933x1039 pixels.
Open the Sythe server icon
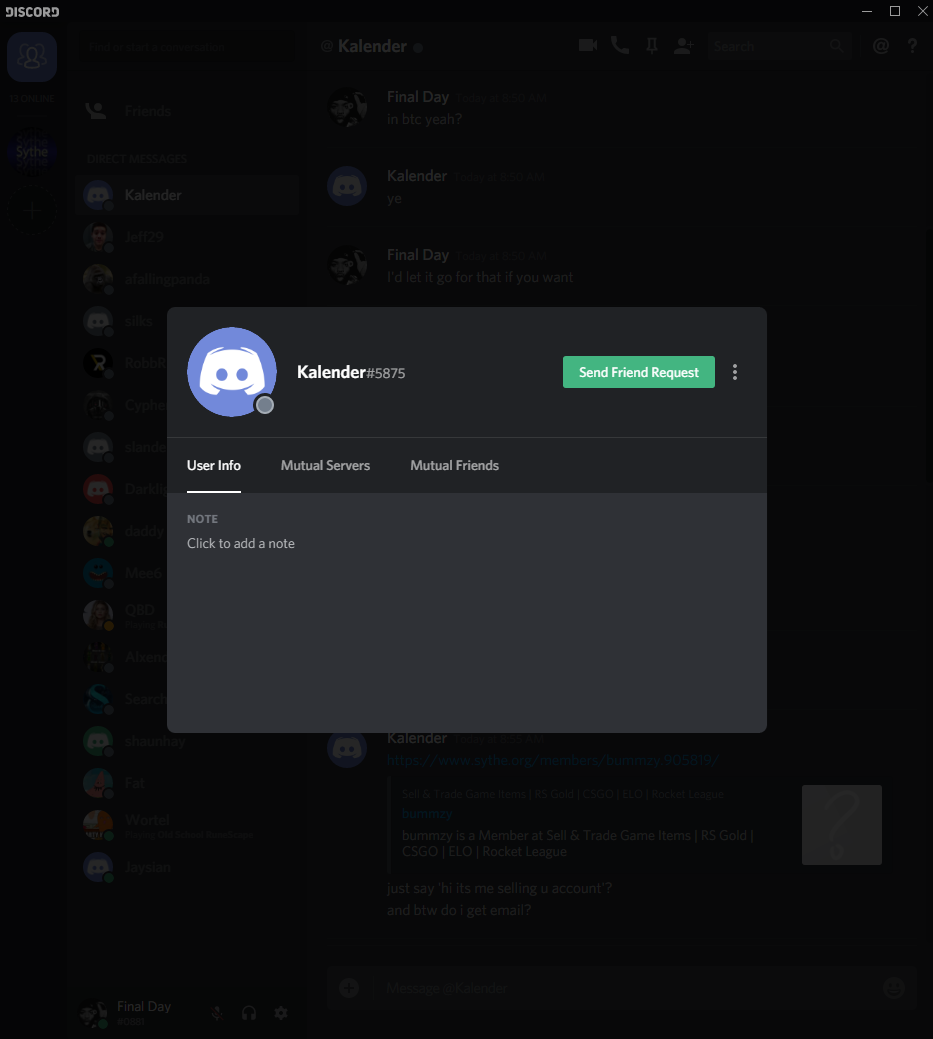click(32, 152)
